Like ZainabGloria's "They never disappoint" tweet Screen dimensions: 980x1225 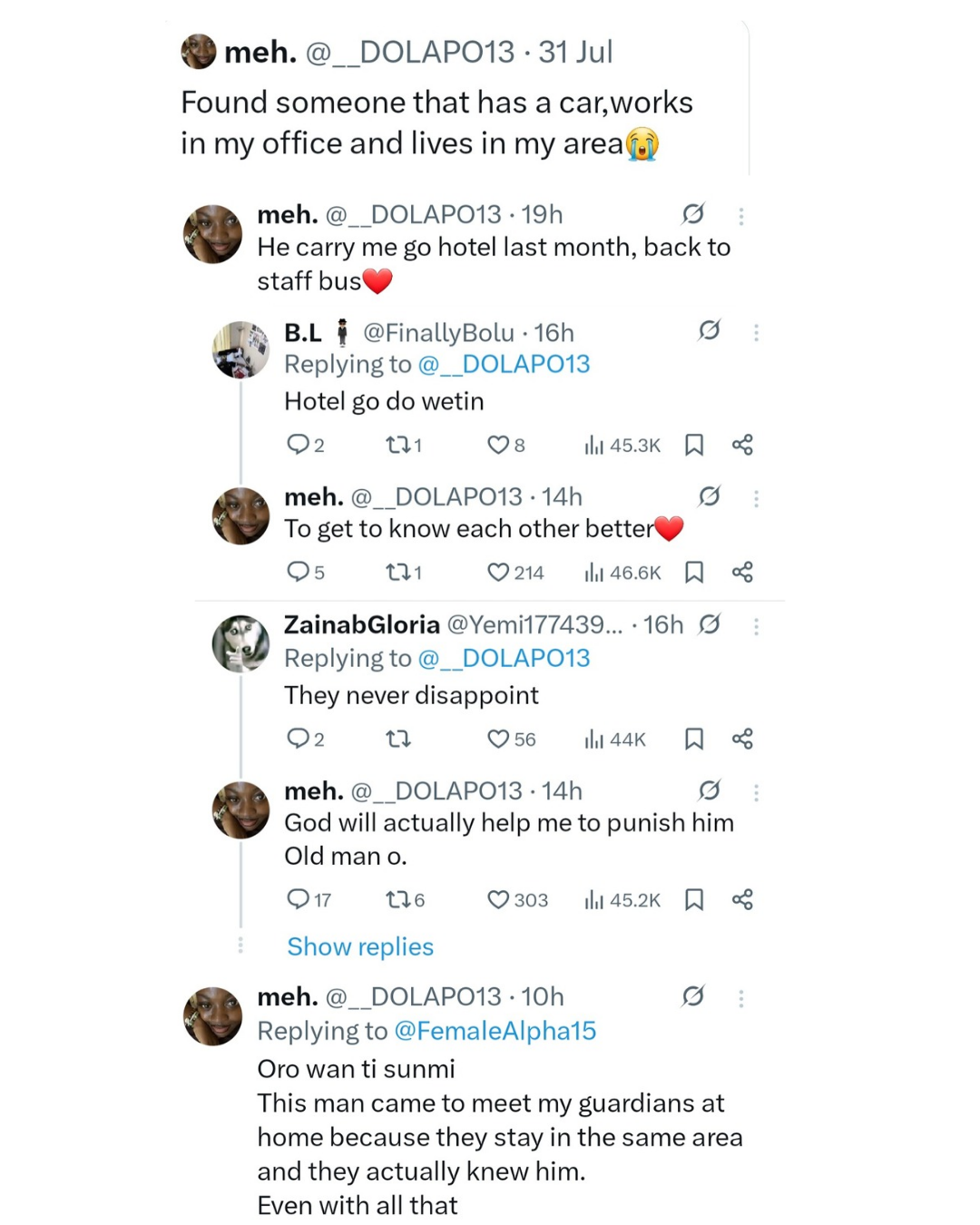tap(498, 740)
